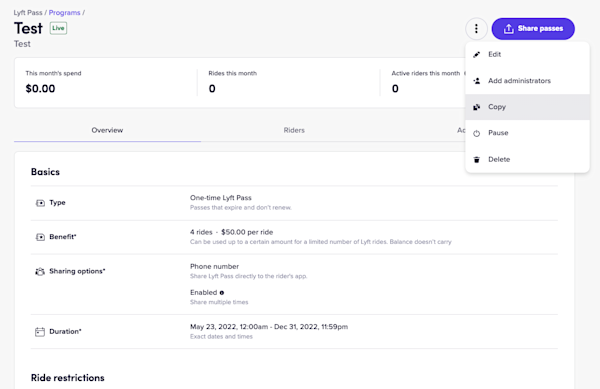Click the person-plus icon for Add administrators
The width and height of the screenshot is (600, 389).
(476, 81)
